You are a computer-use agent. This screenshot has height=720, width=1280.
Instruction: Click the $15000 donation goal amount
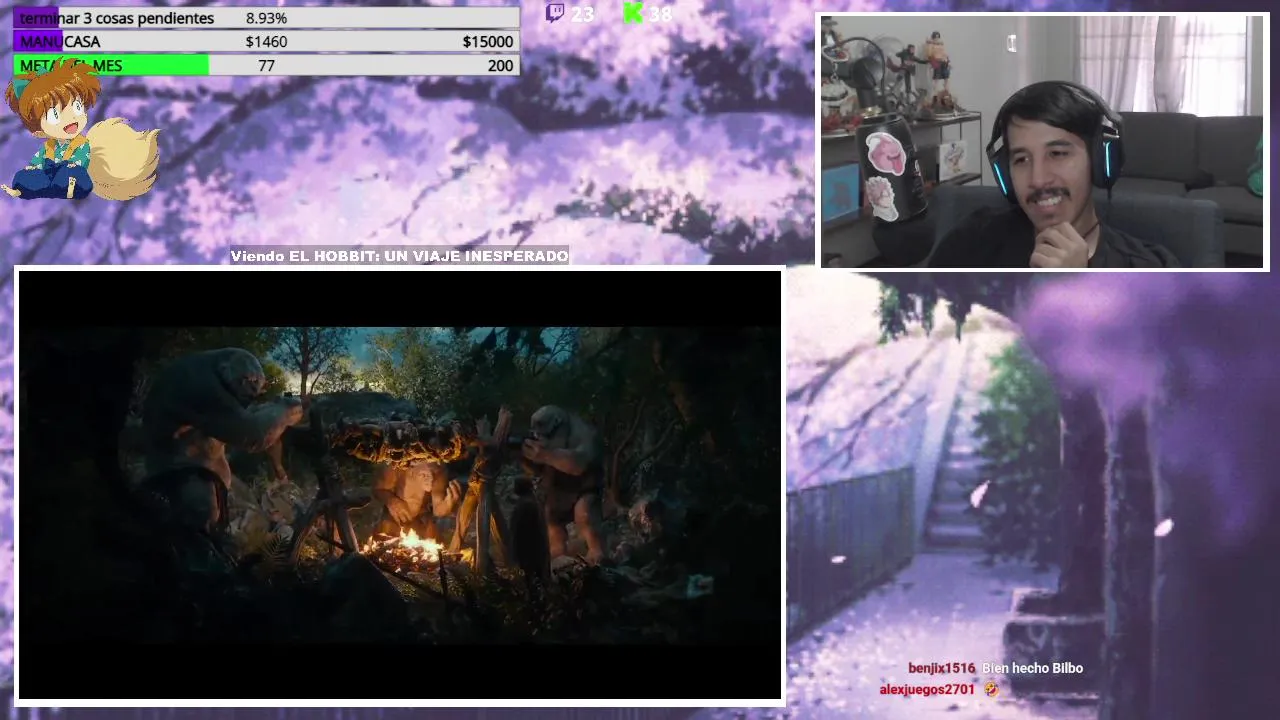pos(488,42)
